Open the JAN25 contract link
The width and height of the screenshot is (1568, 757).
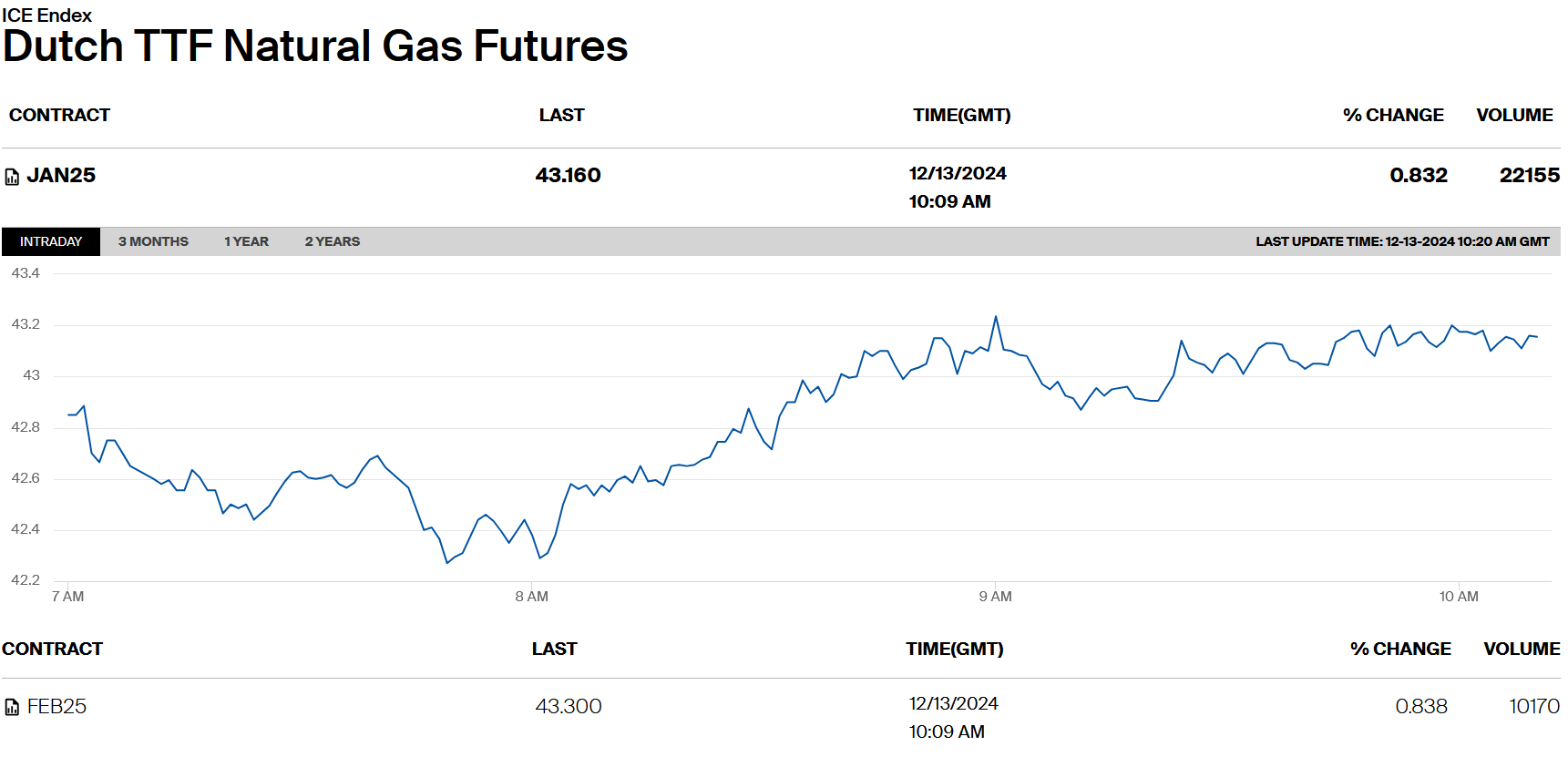pos(61,175)
